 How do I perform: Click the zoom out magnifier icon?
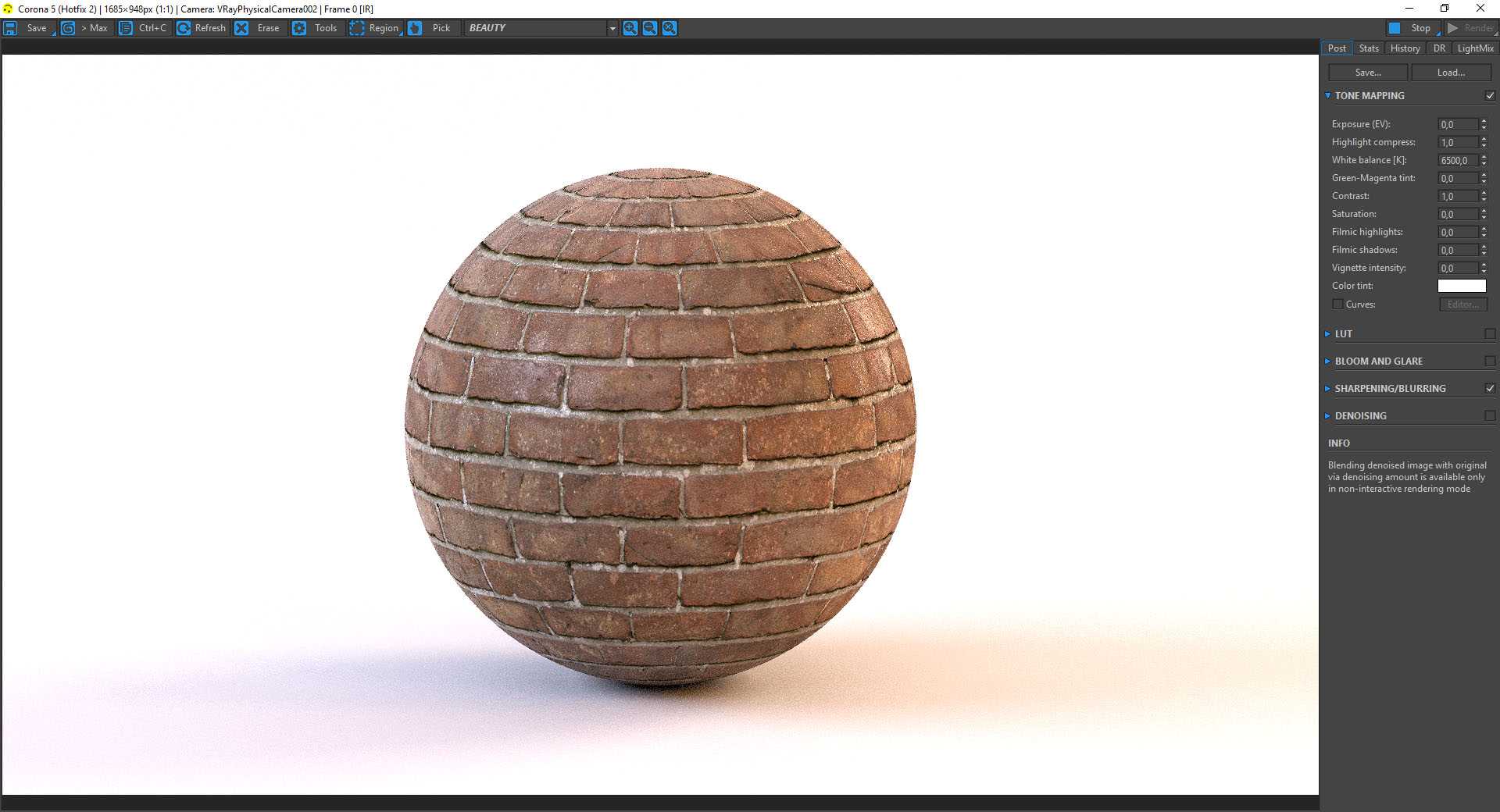point(650,28)
